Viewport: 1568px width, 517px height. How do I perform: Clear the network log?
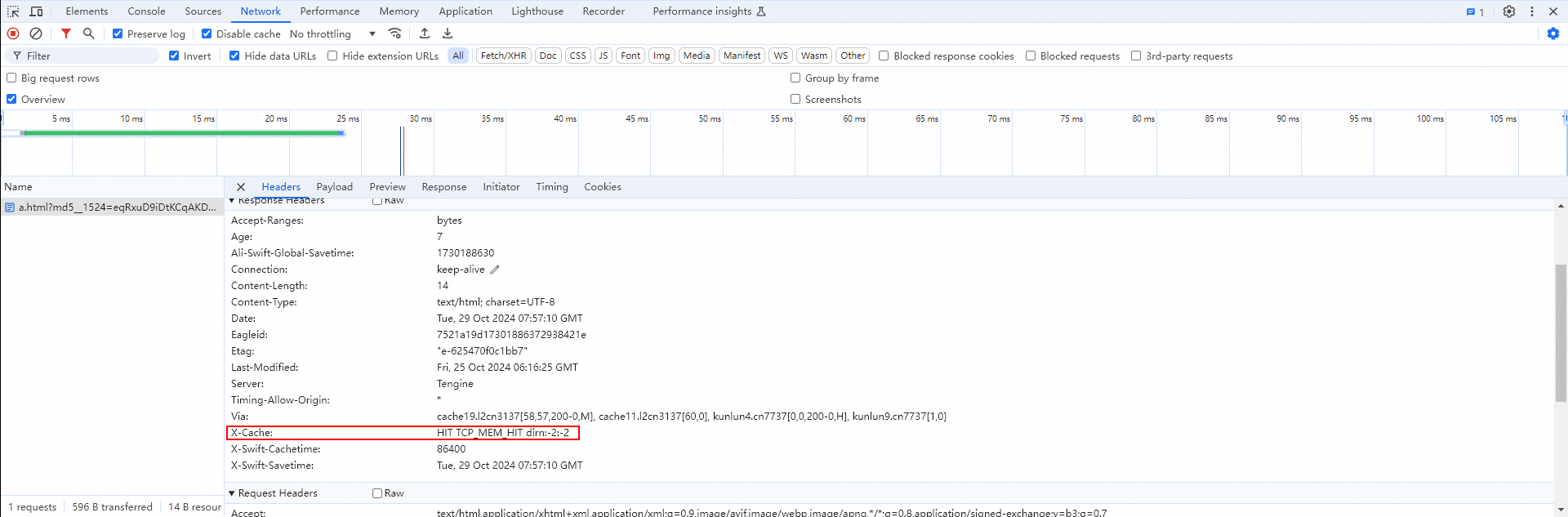coord(36,33)
